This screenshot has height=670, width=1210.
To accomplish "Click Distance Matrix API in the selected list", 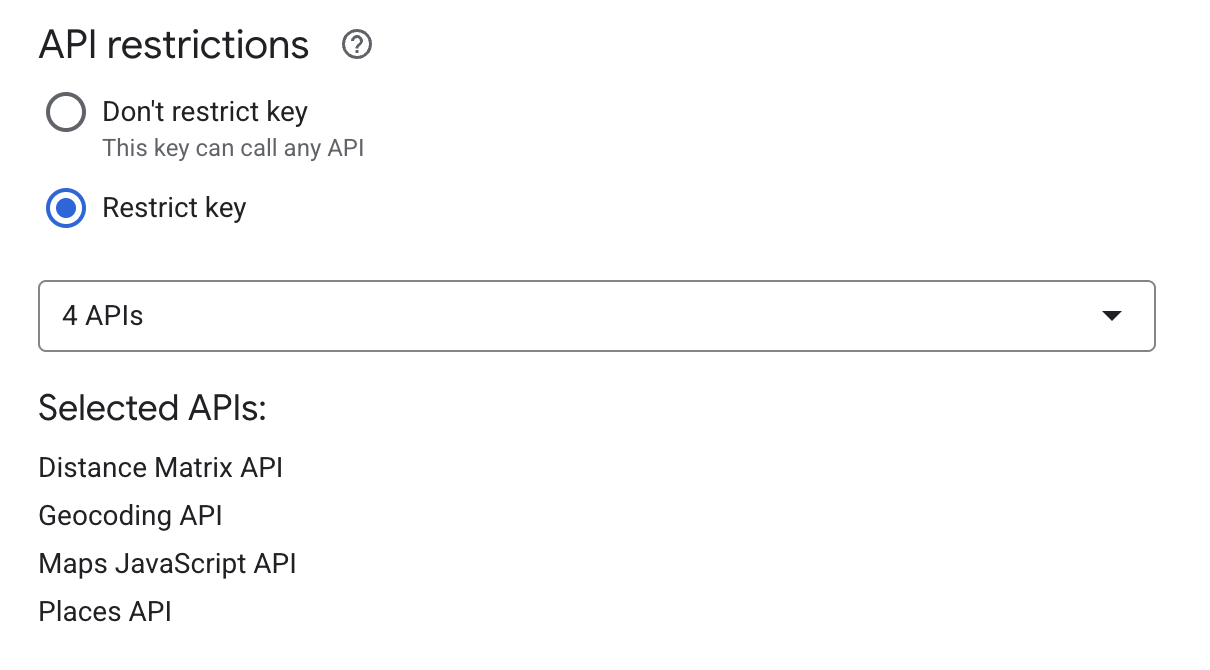I will [x=161, y=467].
